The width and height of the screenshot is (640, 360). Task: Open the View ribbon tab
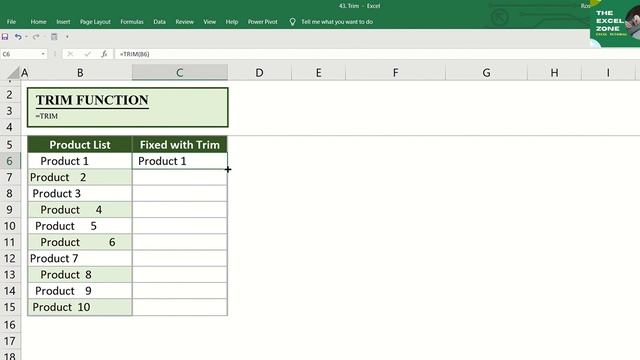pyautogui.click(x=209, y=22)
